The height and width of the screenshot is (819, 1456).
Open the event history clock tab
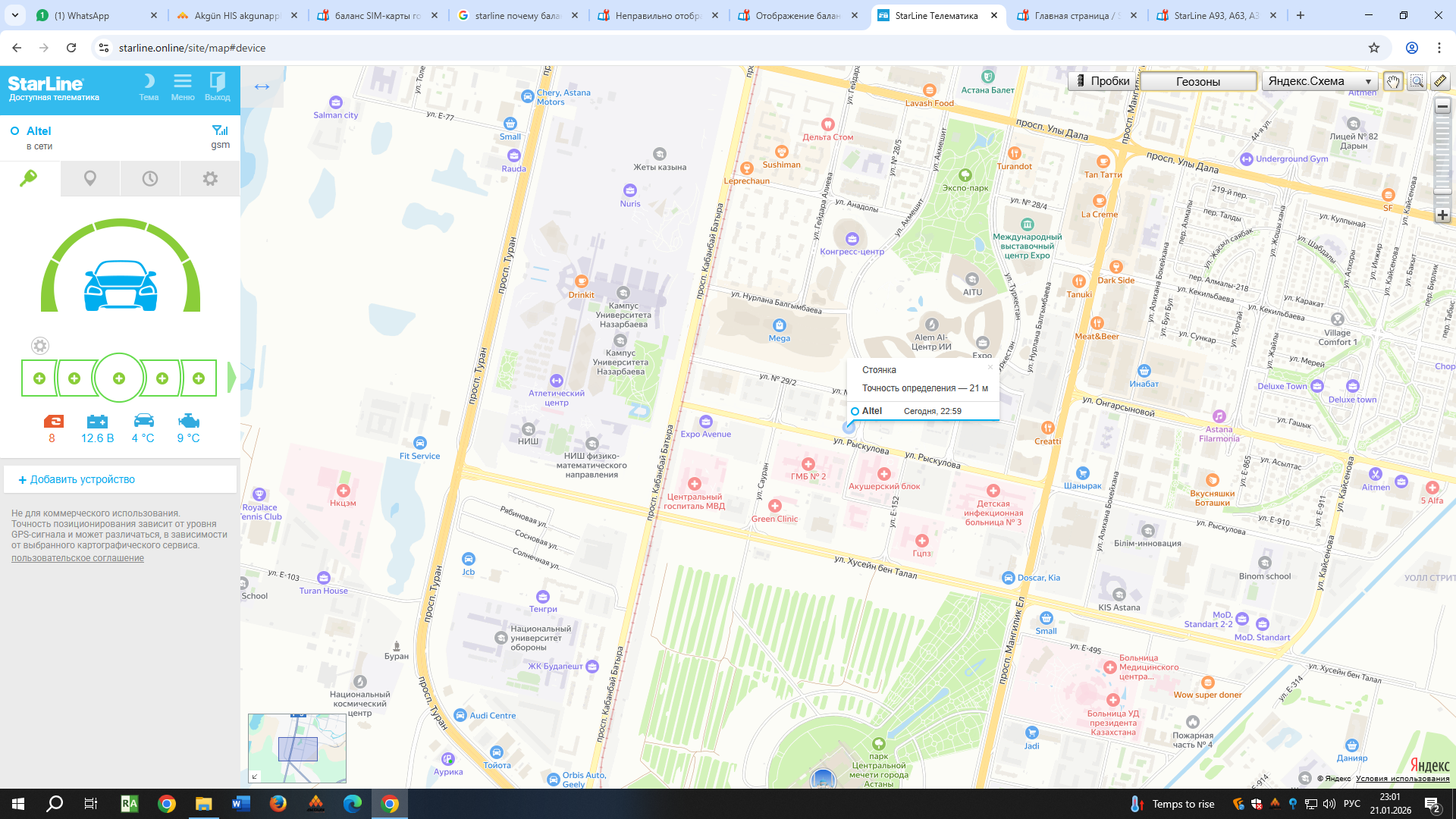(149, 178)
